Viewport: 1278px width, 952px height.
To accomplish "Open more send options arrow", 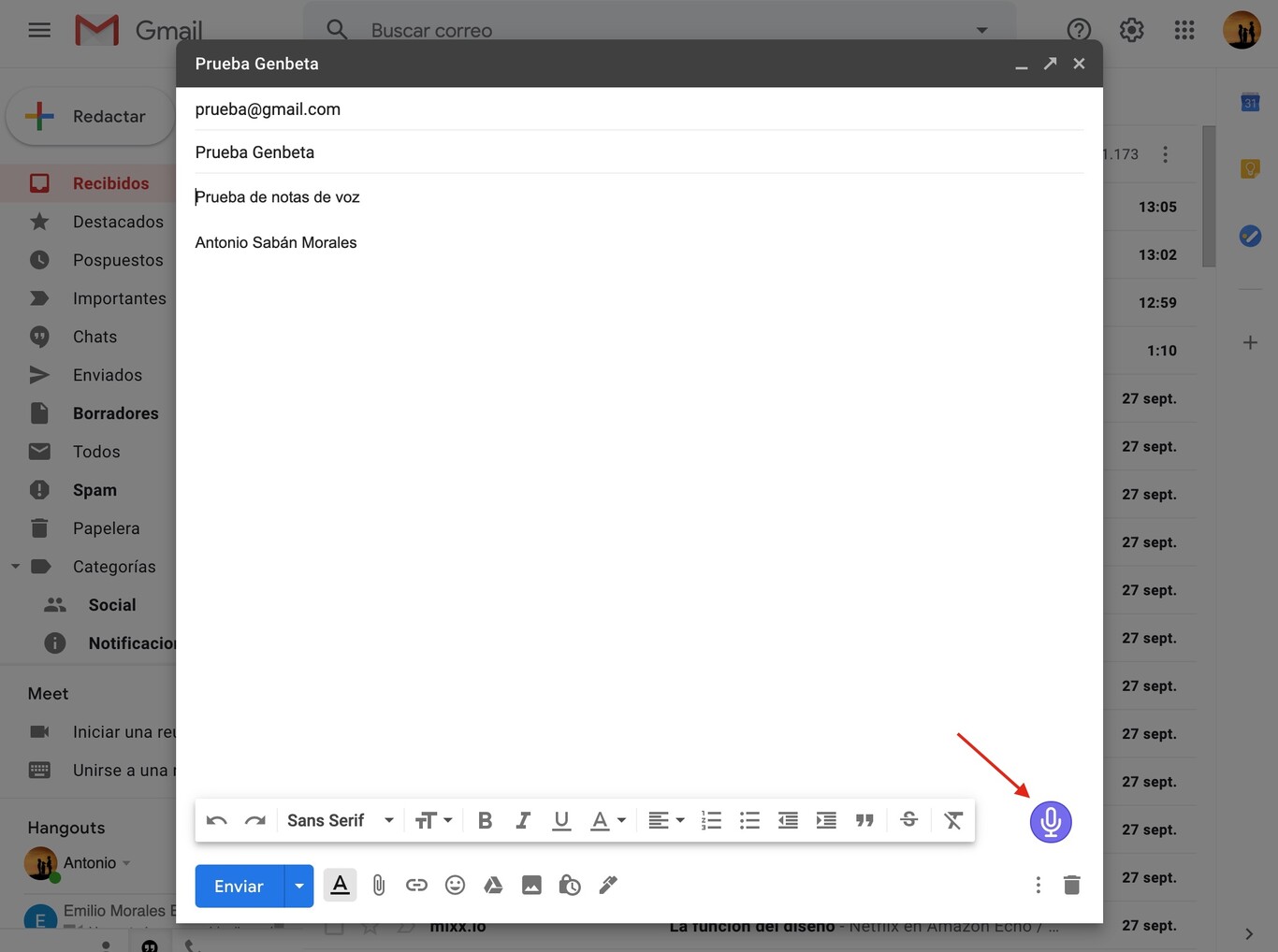I will coord(299,886).
